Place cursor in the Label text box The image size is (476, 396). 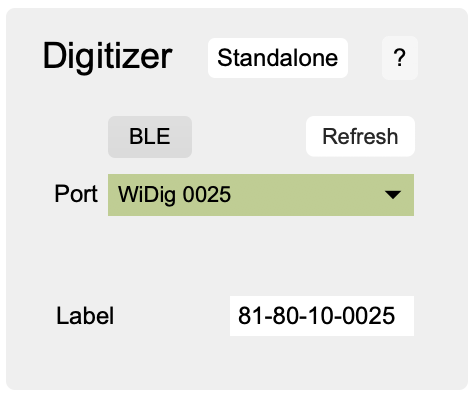tap(322, 316)
